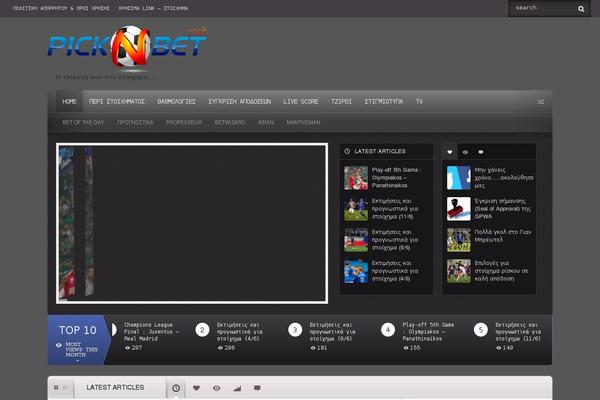
Task: Open Top 10 item 'Εκτιμήσεις και προγνωστικά (4/6)'
Action: [x=240, y=331]
